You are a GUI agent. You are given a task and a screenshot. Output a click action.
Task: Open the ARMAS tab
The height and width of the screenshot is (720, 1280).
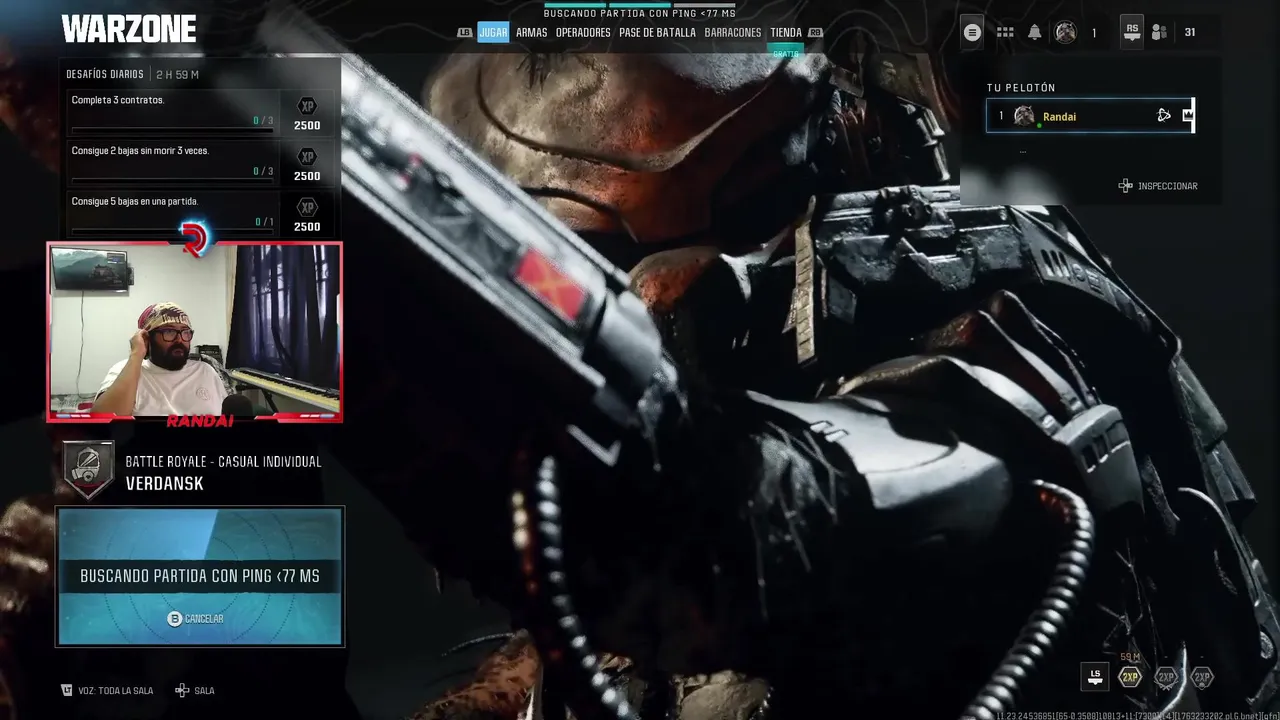[531, 32]
